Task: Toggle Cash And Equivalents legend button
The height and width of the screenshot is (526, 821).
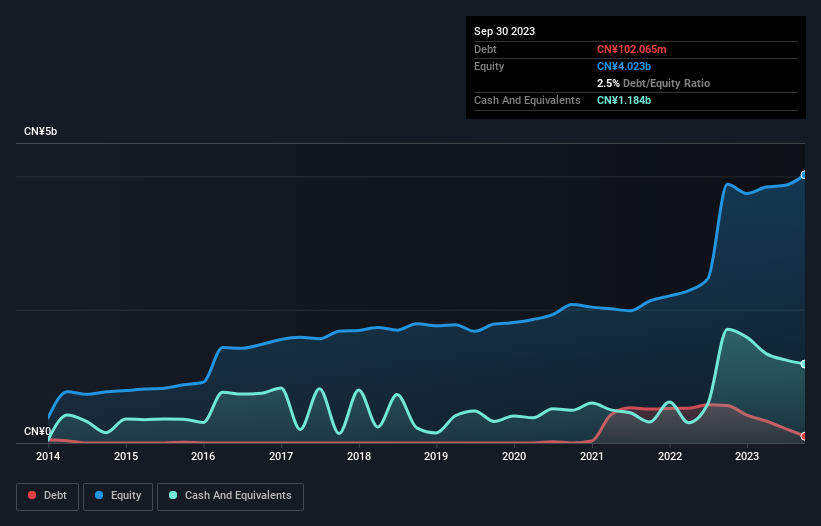Action: click(x=230, y=496)
